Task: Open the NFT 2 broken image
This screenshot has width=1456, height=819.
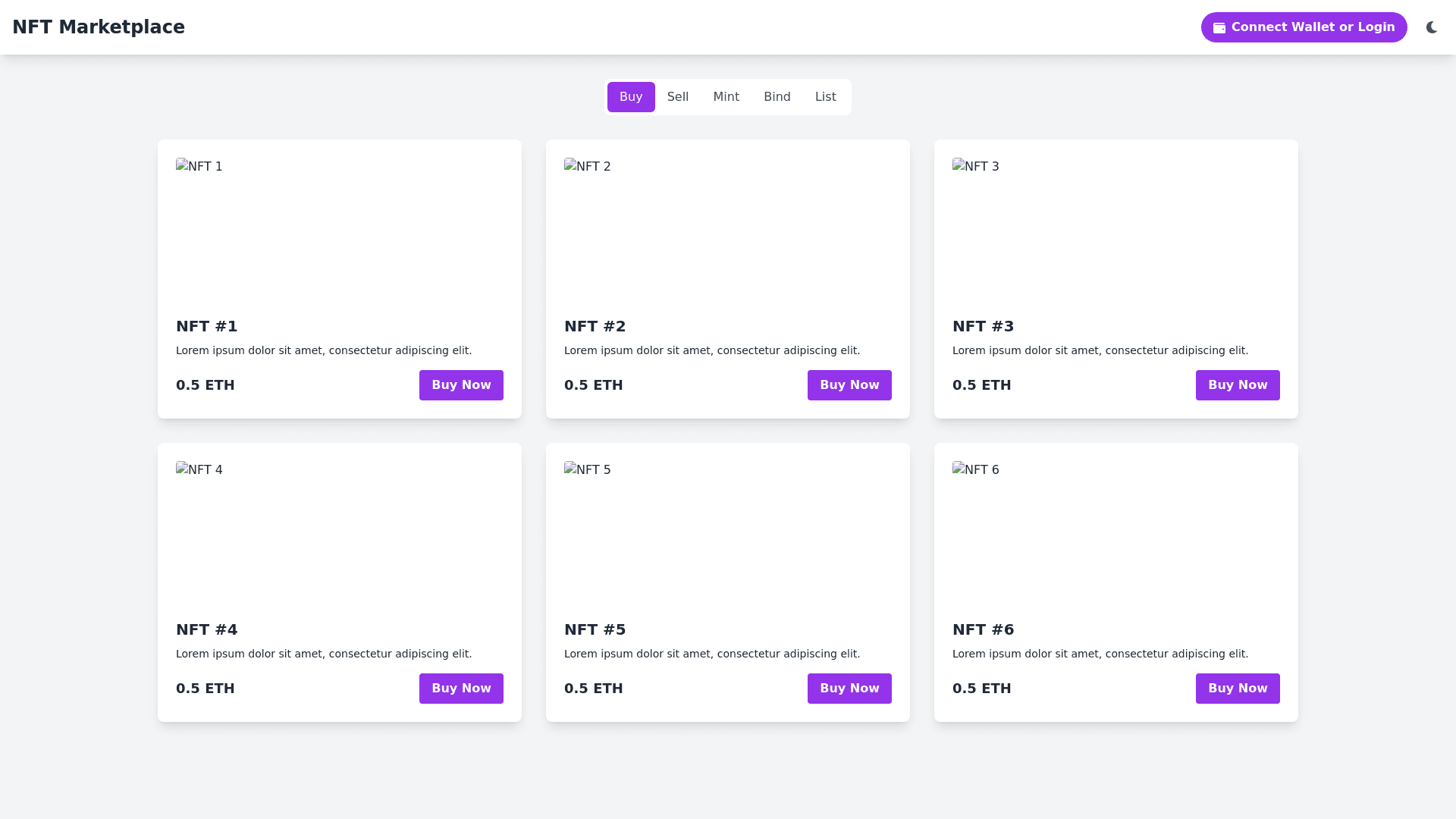Action: pyautogui.click(x=588, y=167)
